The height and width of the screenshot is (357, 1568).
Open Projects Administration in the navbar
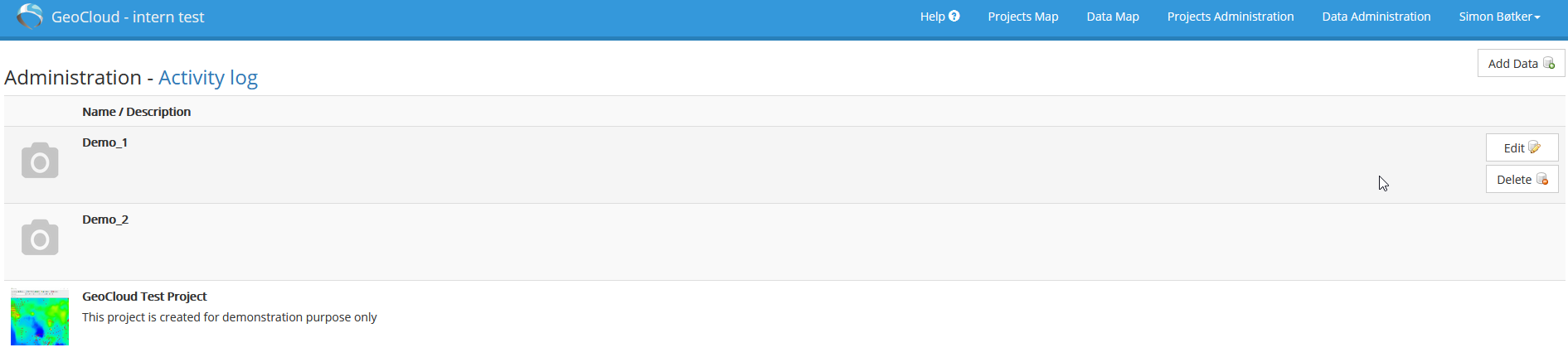tap(1230, 17)
